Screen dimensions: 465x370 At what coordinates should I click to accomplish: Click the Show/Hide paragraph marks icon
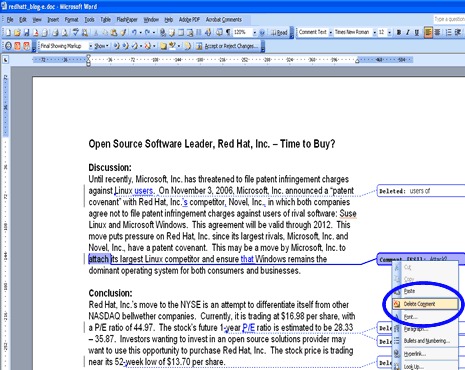coord(228,32)
